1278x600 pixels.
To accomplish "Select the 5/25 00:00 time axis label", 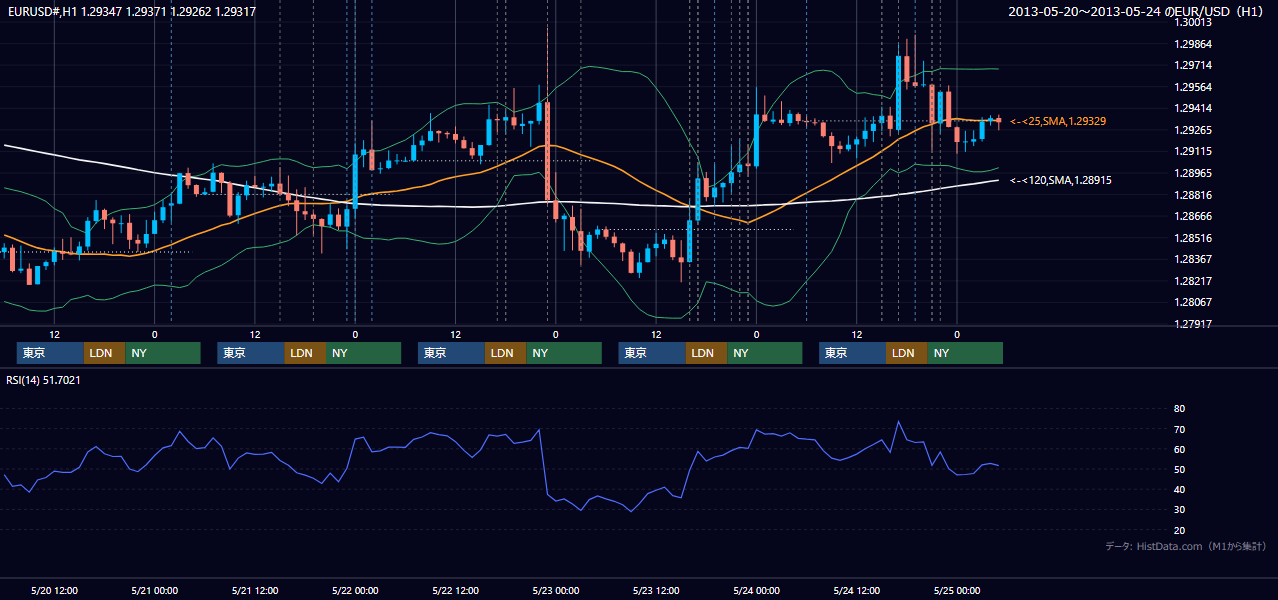I will [x=956, y=590].
